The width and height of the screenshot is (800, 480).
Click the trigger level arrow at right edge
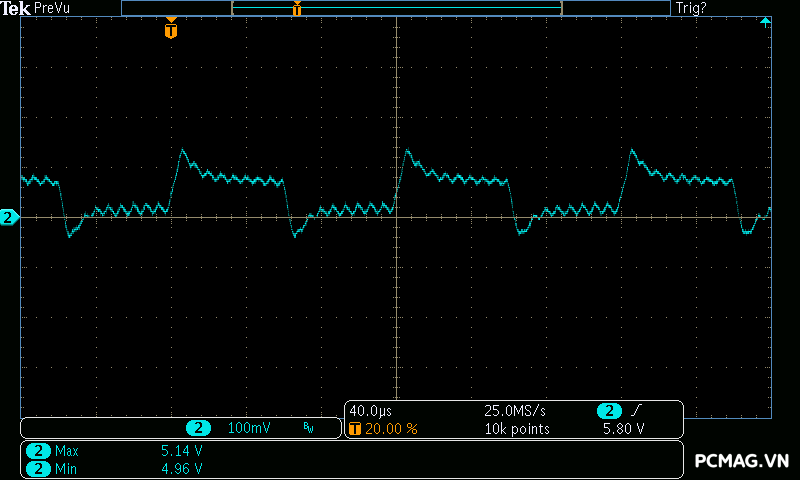765,21
